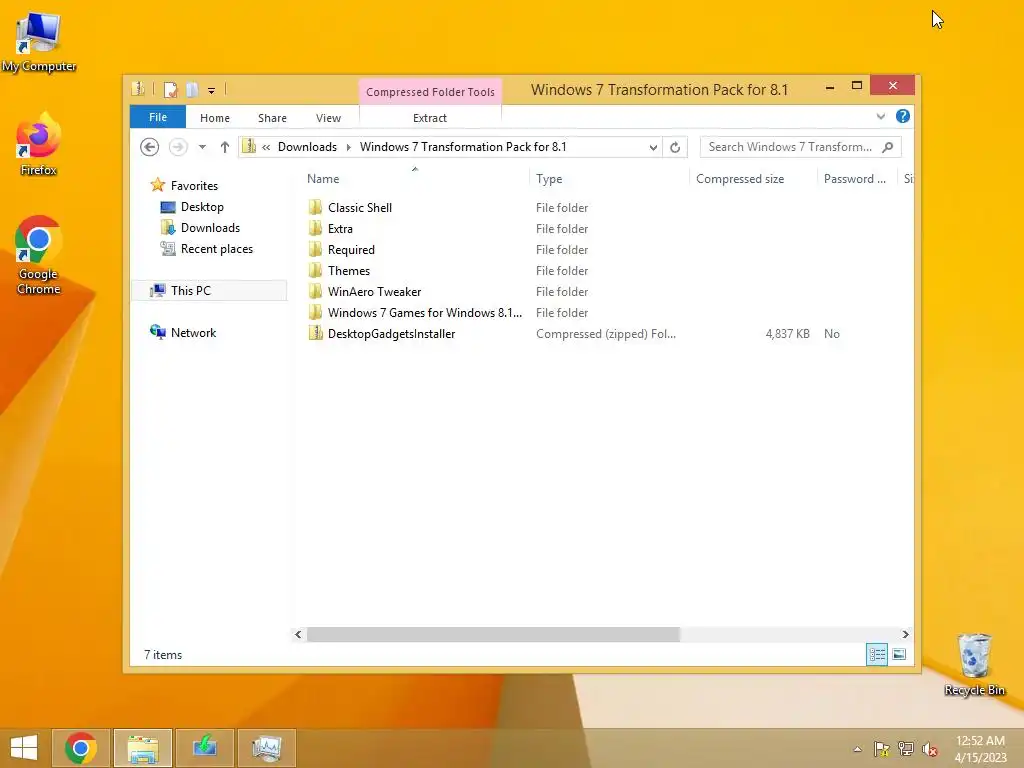Open Action Center flag tray icon
Screen dimensions: 1024x768
(882, 749)
